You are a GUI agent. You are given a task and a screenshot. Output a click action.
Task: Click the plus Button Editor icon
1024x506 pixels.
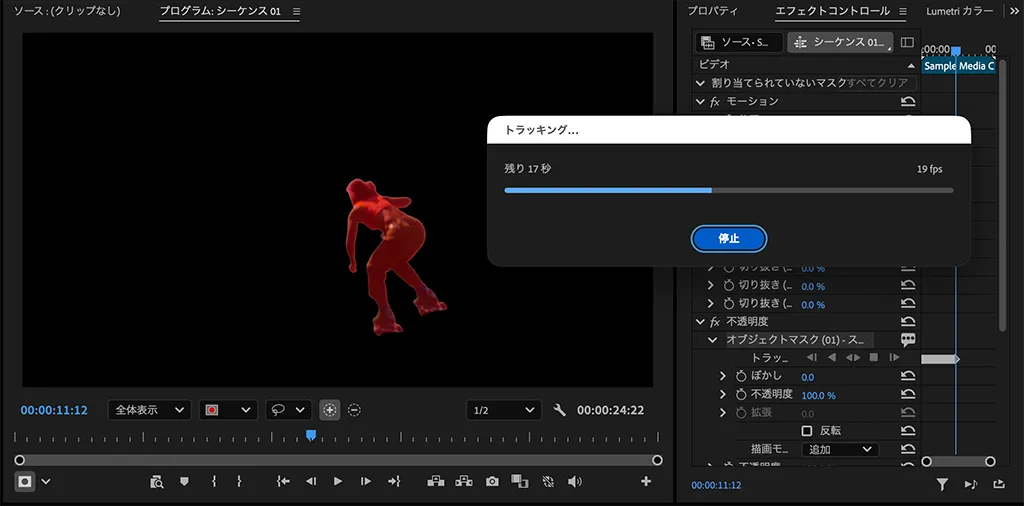646,481
